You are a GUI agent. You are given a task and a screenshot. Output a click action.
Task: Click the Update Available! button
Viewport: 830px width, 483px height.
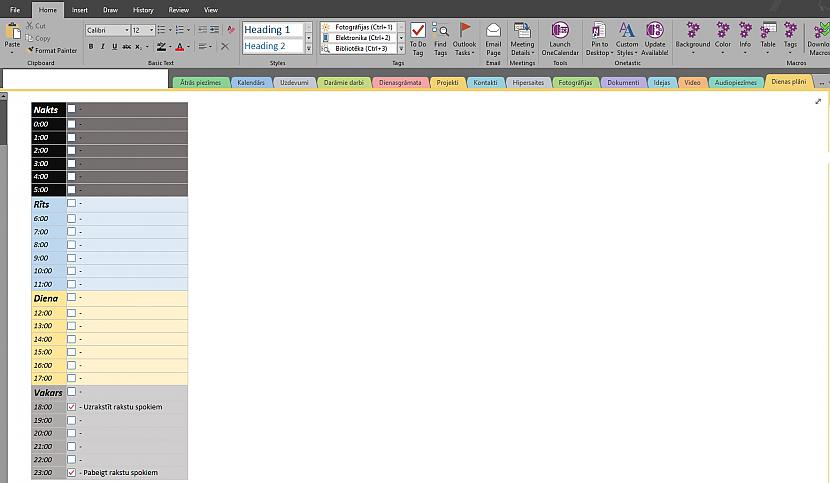click(x=655, y=39)
